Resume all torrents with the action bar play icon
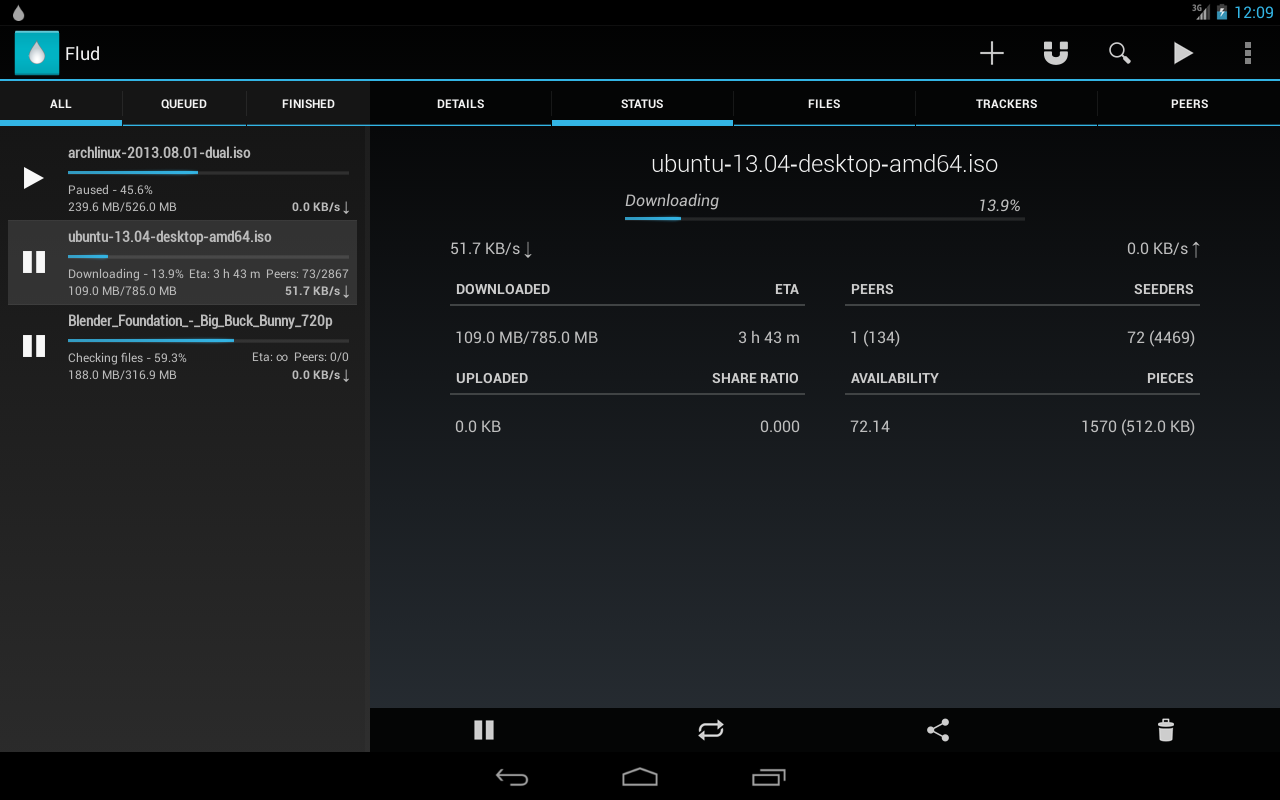Screen dimensions: 1280x800 [1183, 53]
